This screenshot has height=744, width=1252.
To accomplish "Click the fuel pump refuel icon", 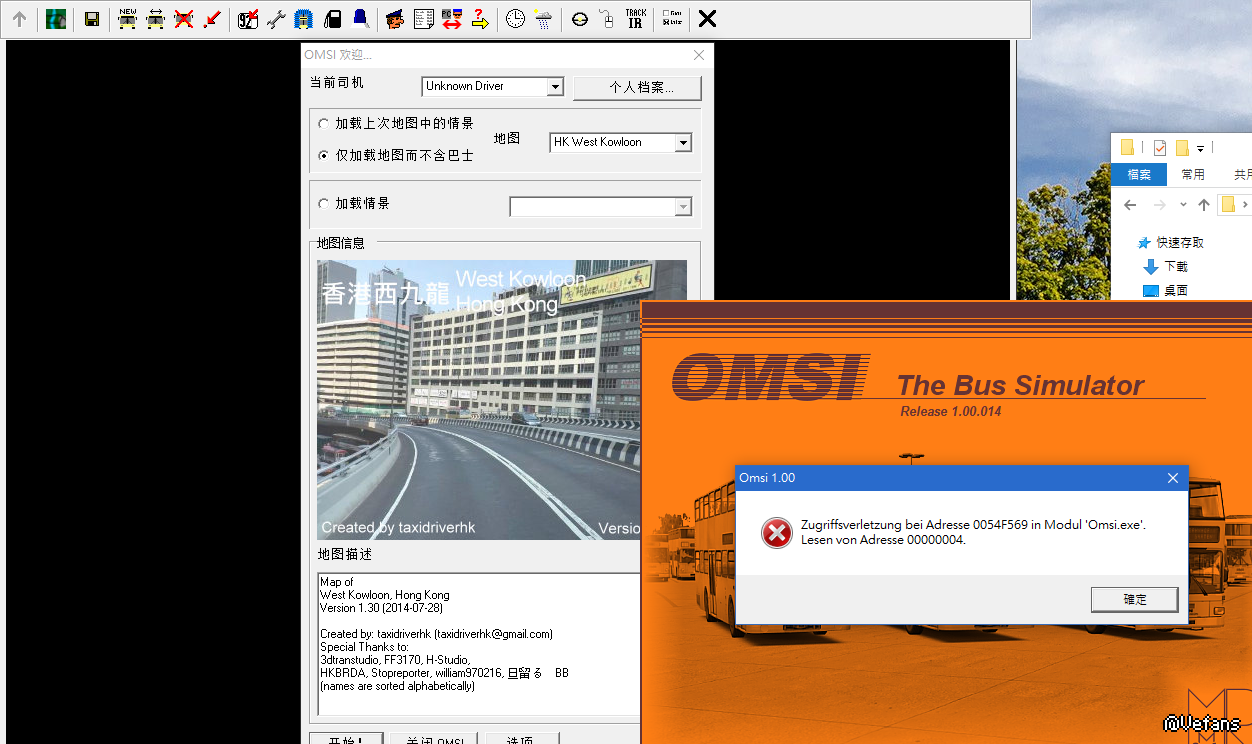I will [x=333, y=19].
